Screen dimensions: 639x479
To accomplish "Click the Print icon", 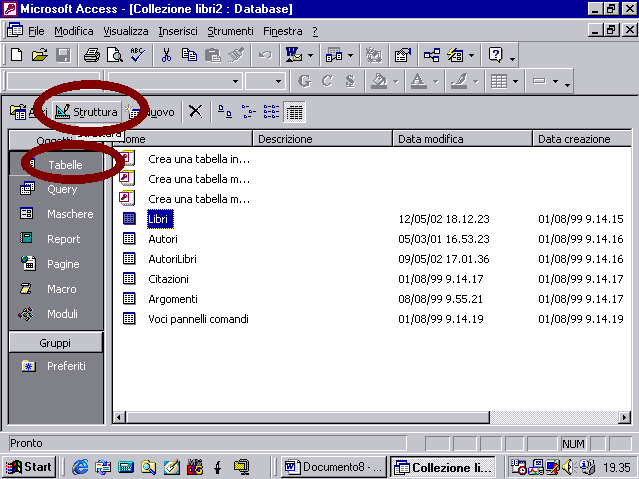I will pyautogui.click(x=92, y=55).
